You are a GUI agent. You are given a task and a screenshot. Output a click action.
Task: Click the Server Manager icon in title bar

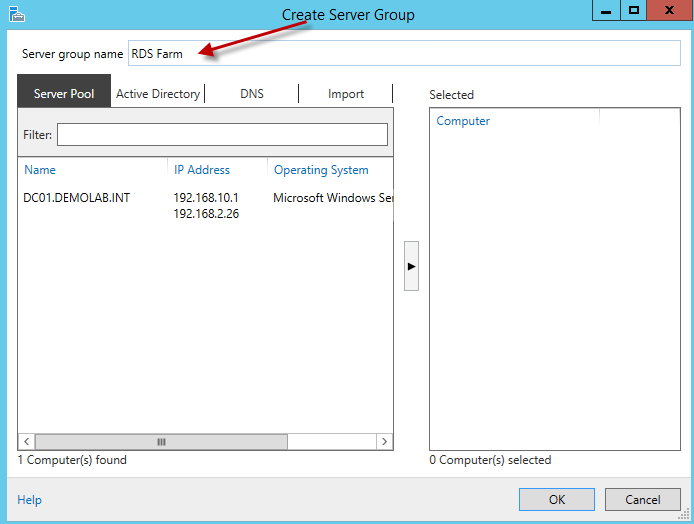(x=15, y=14)
